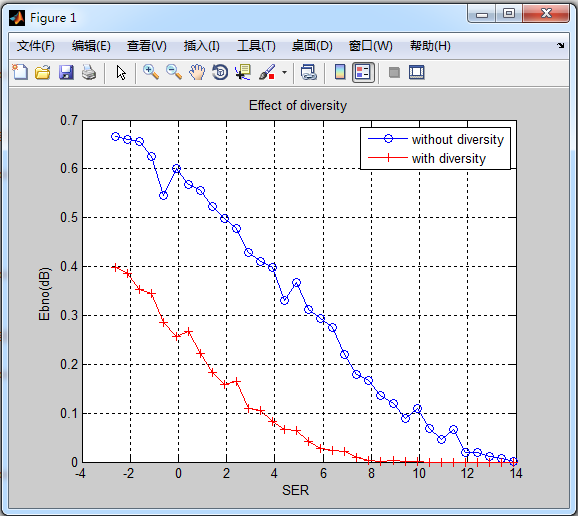Print the figure
The image size is (578, 516).
coord(89,72)
